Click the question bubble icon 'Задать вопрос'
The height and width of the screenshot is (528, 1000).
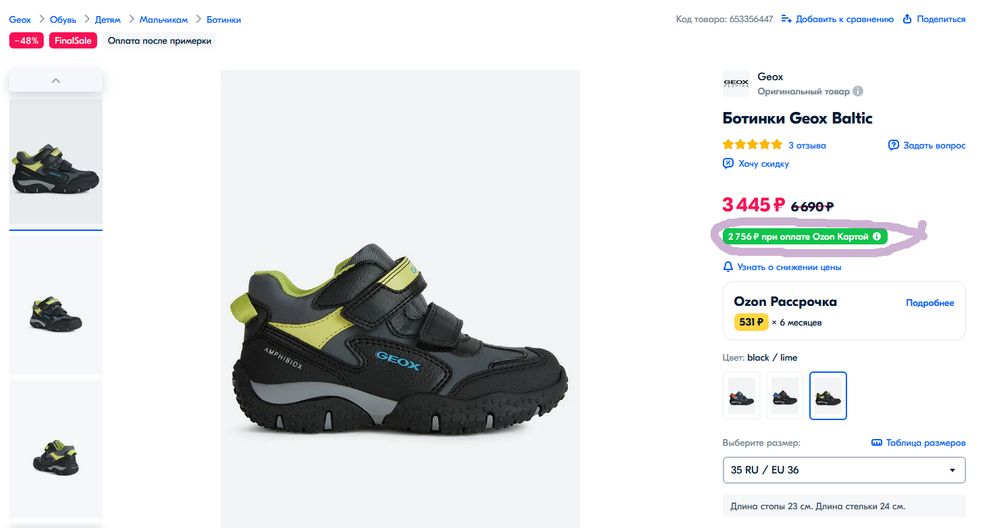point(894,145)
